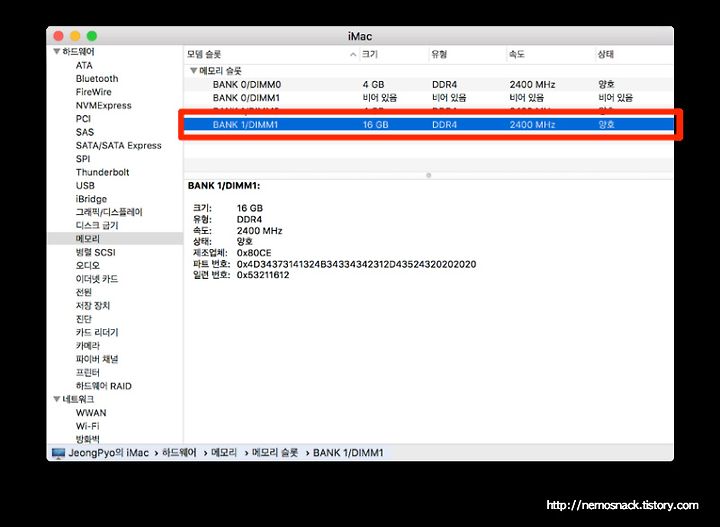
Task: Select SPI in the sidebar
Action: pos(83,159)
